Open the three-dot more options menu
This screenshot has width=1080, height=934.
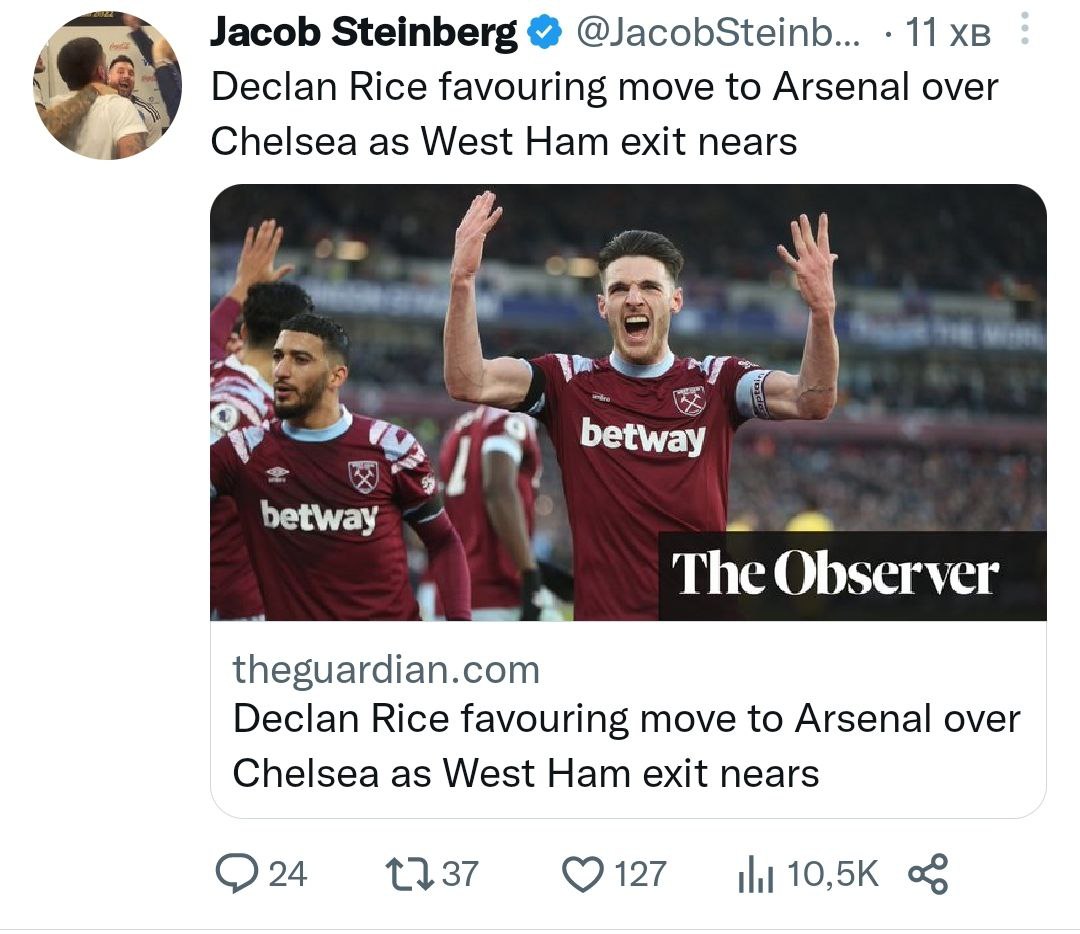[x=1024, y=32]
